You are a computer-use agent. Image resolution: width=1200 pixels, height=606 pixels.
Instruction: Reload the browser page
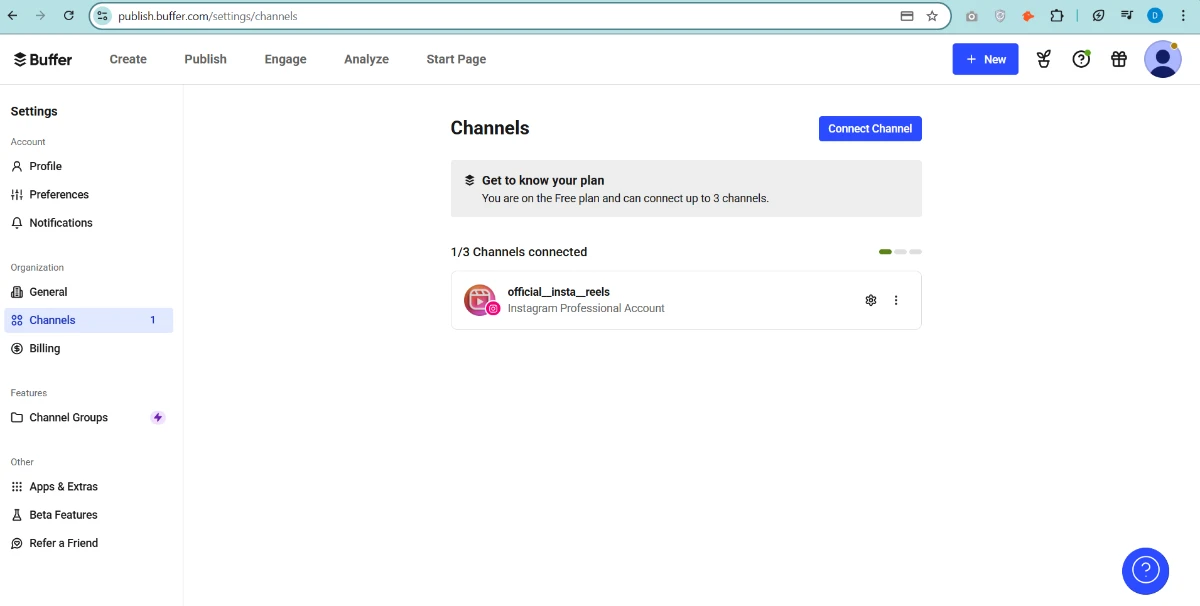click(68, 16)
